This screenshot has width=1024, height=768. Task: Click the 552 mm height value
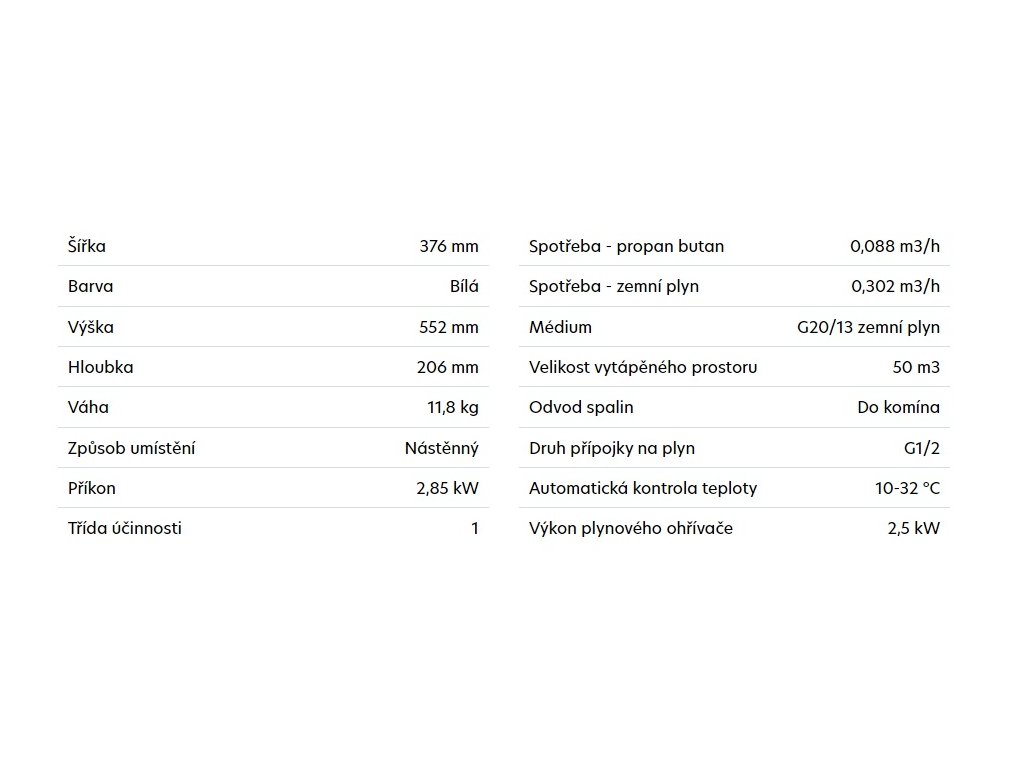click(x=449, y=327)
